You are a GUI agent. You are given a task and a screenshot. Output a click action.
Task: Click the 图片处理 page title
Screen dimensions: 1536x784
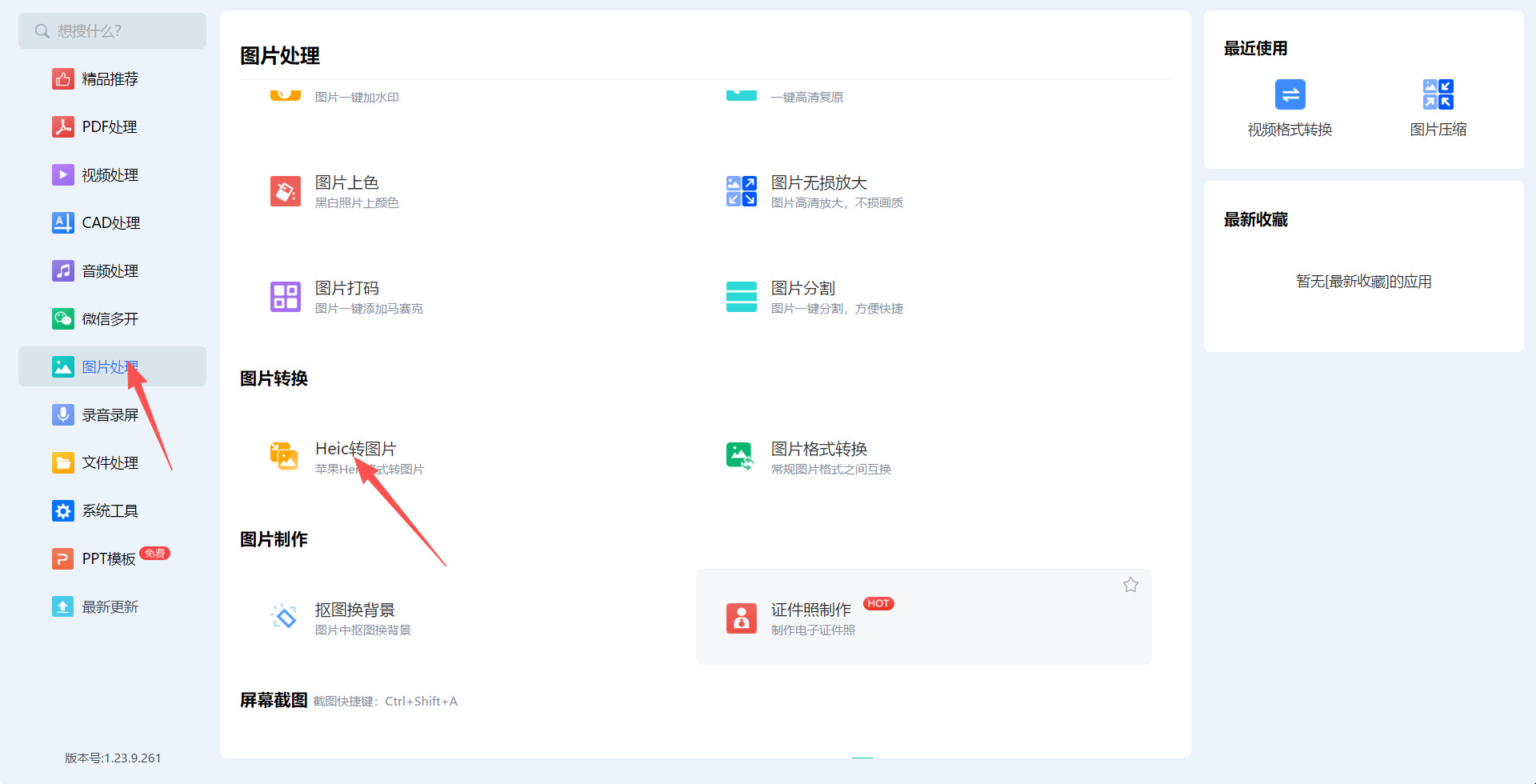pyautogui.click(x=280, y=56)
